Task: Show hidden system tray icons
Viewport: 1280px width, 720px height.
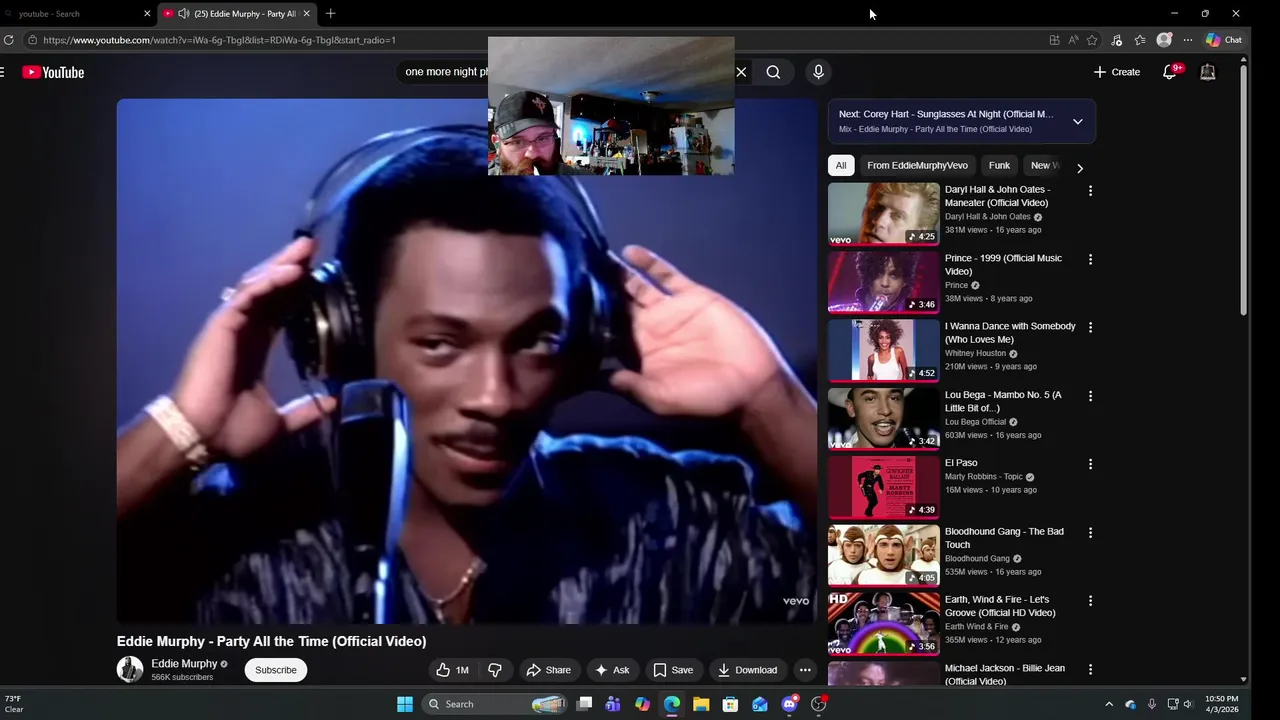Action: [1108, 704]
